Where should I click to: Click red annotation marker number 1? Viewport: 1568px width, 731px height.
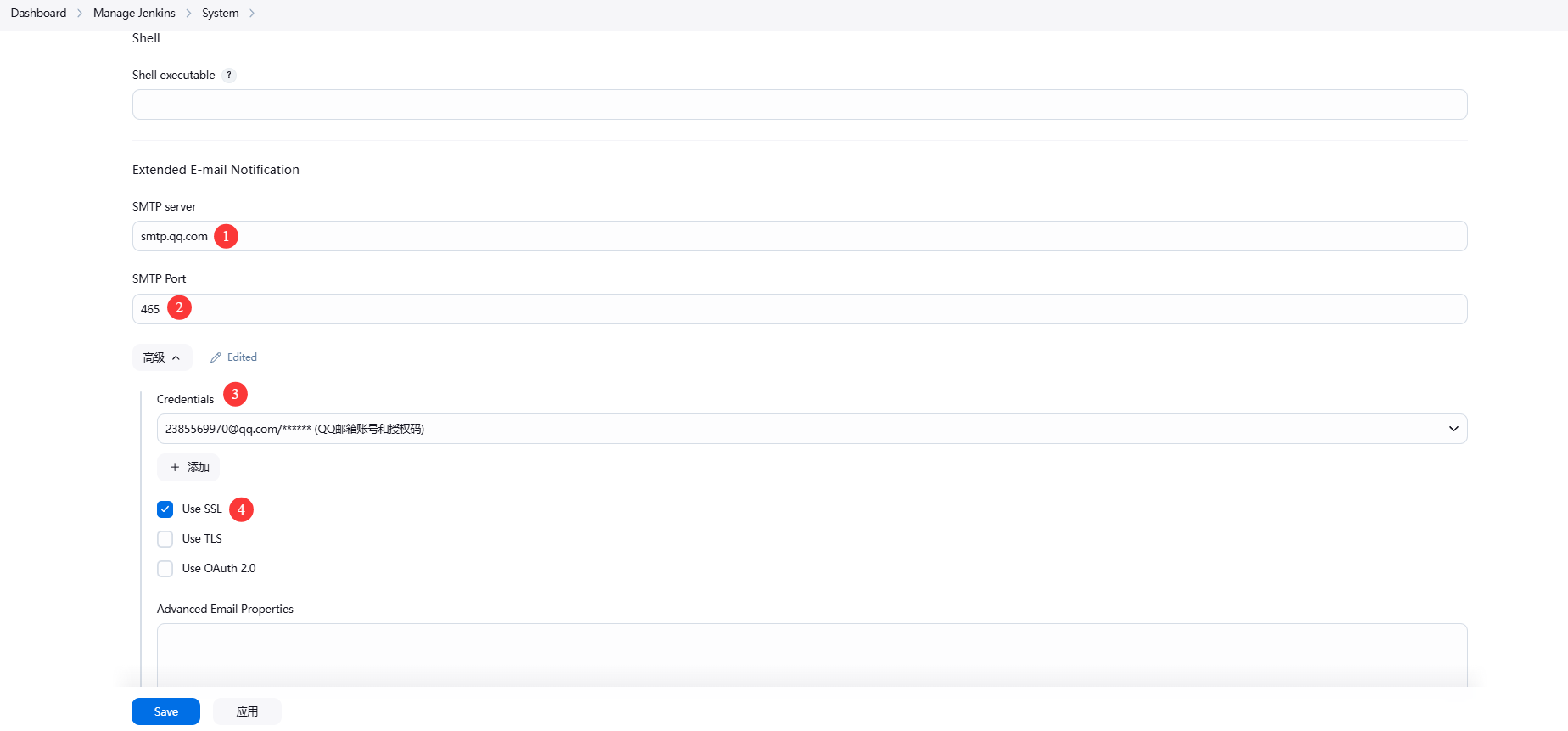click(x=226, y=236)
